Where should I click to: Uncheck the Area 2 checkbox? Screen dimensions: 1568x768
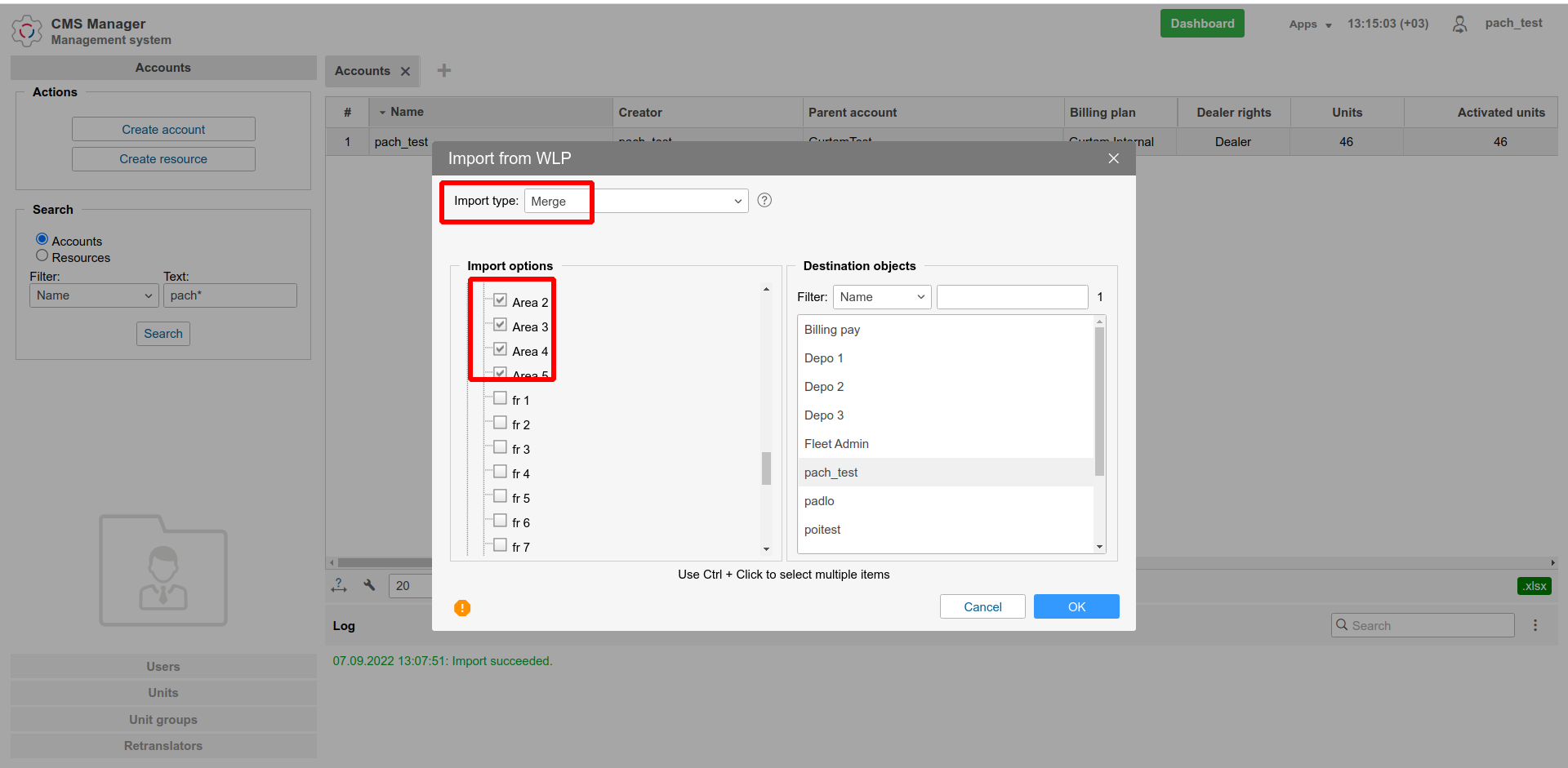coord(501,301)
